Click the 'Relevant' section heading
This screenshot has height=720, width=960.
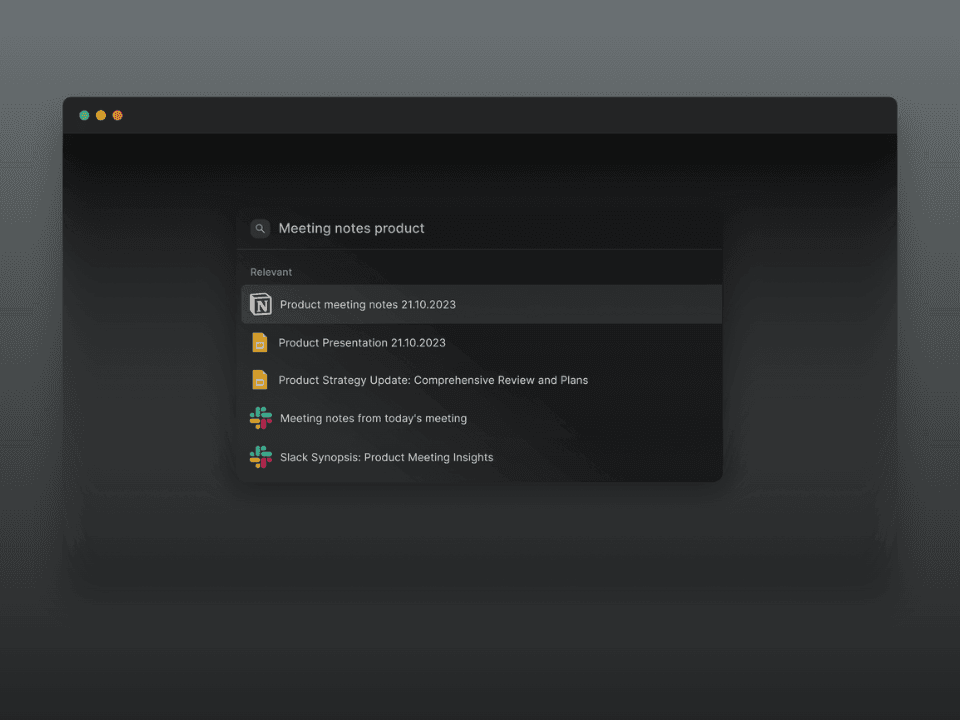pos(271,272)
